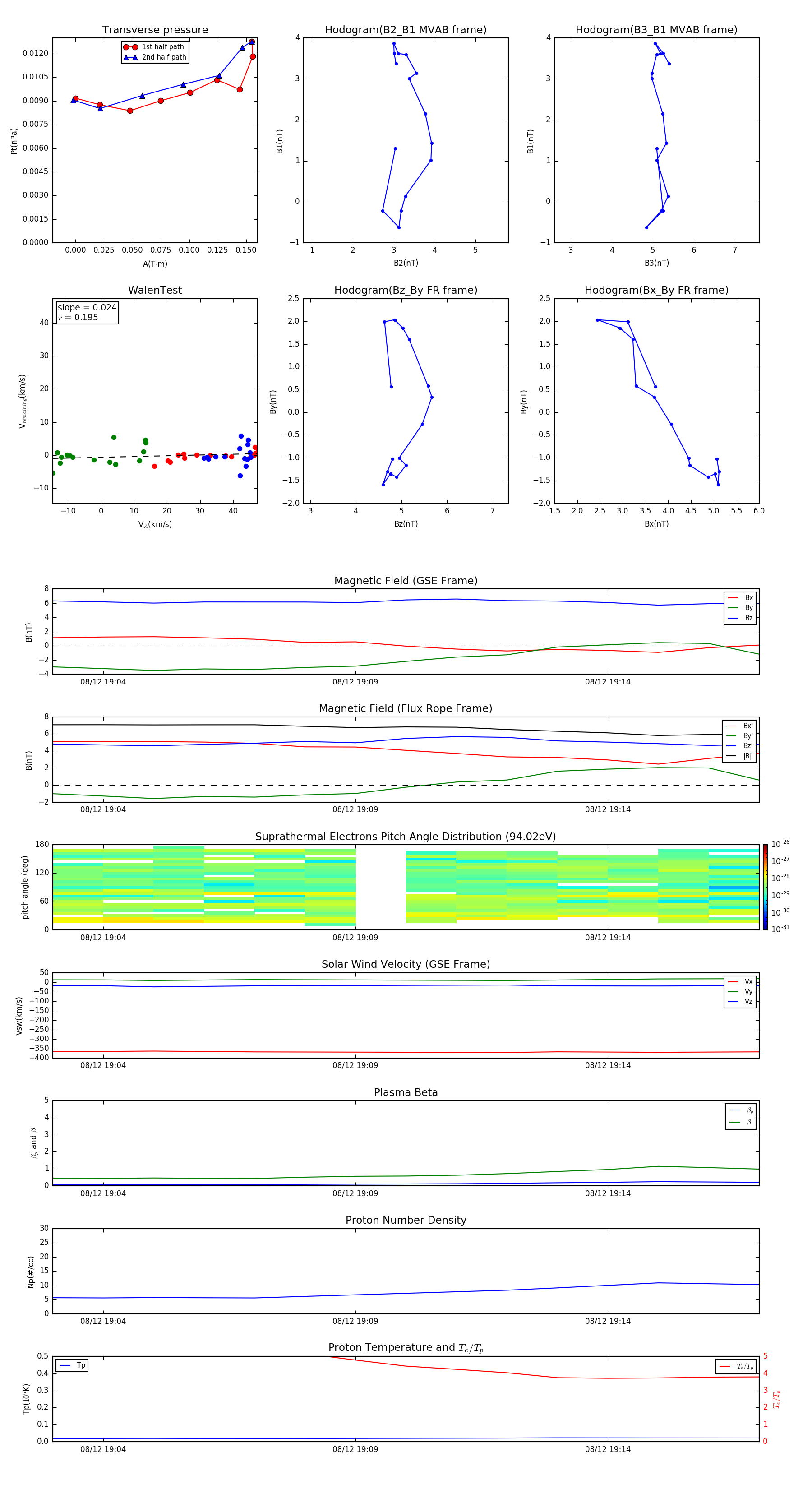Select the '2nd half path' legend entry

pos(155,57)
